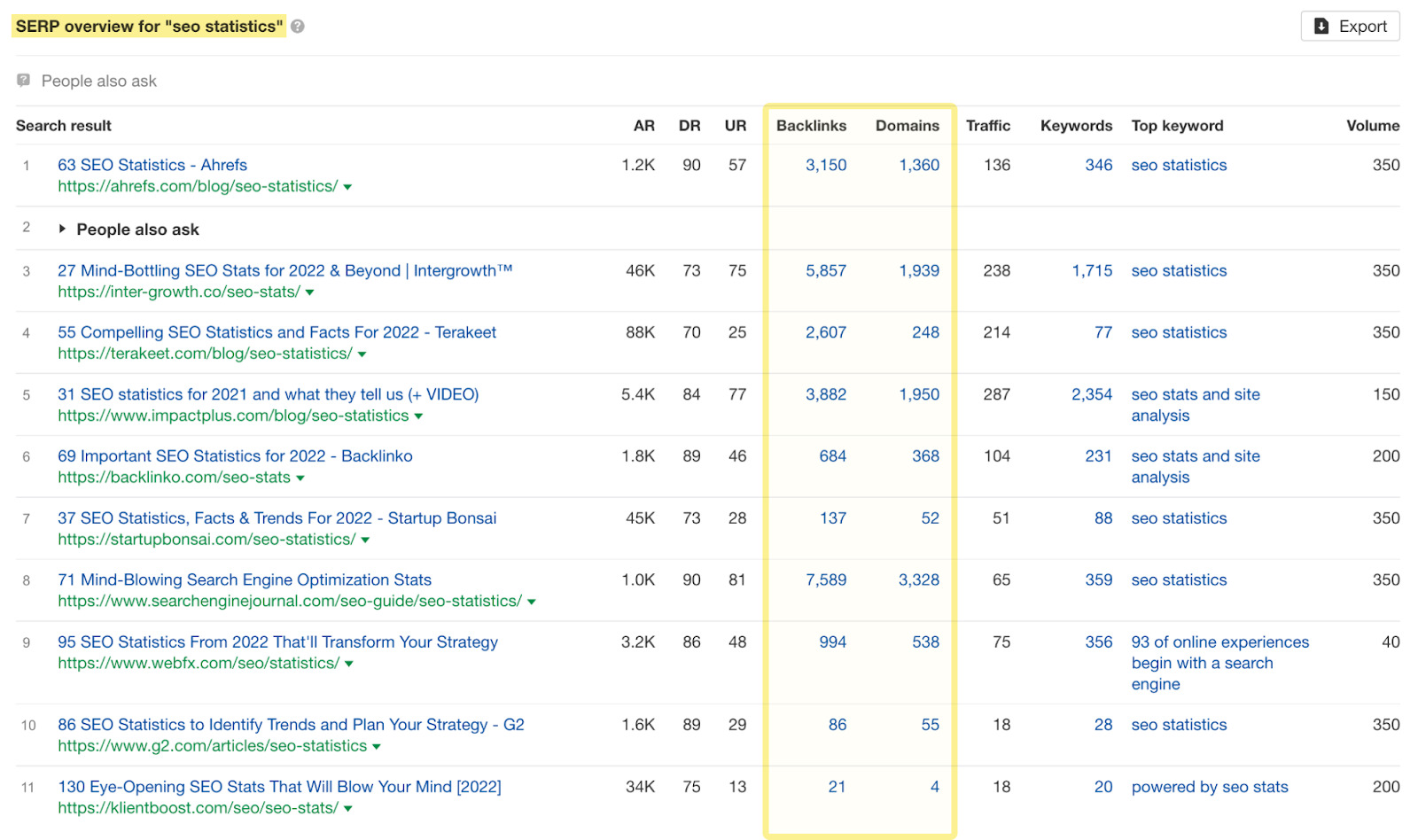The image size is (1418, 840).
Task: Click the Traffic column header
Action: (987, 126)
